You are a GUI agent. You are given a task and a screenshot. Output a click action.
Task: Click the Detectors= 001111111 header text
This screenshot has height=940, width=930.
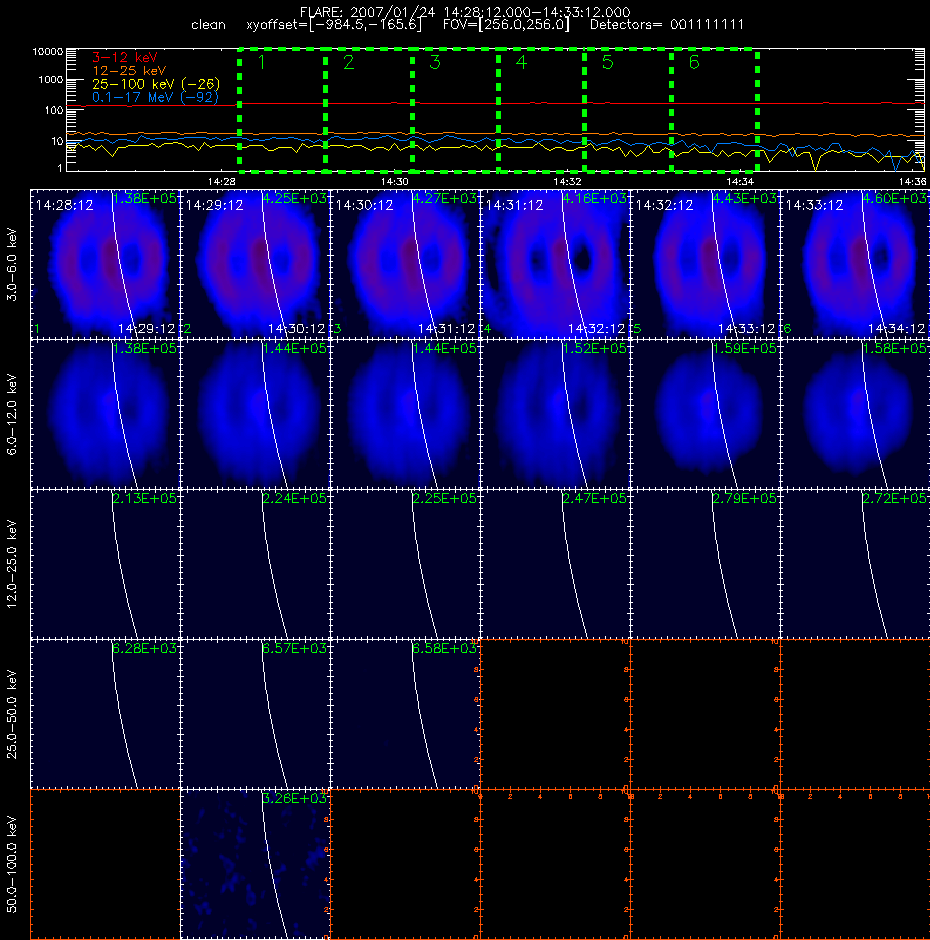[667, 25]
